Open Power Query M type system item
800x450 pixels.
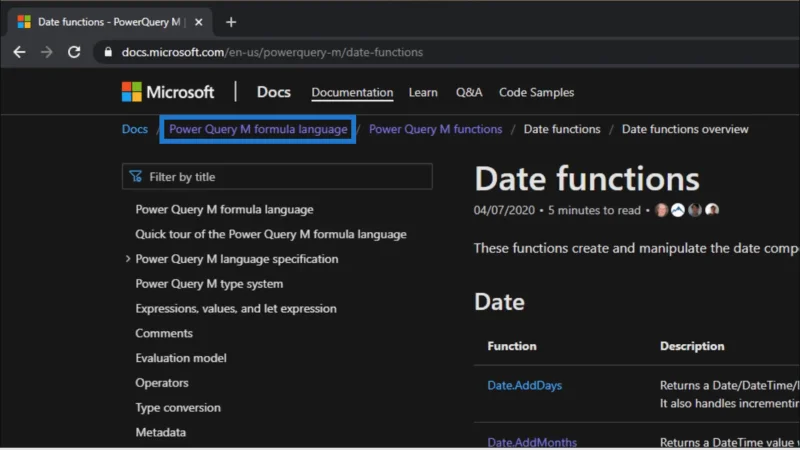click(209, 284)
